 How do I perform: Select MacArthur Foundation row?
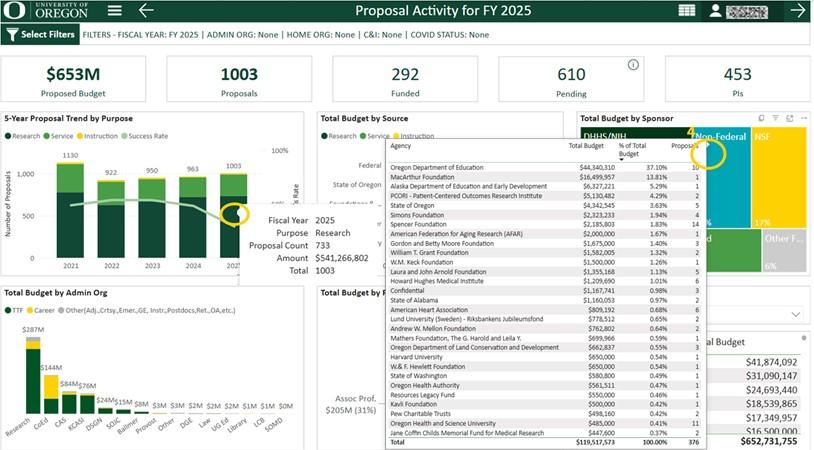click(544, 177)
